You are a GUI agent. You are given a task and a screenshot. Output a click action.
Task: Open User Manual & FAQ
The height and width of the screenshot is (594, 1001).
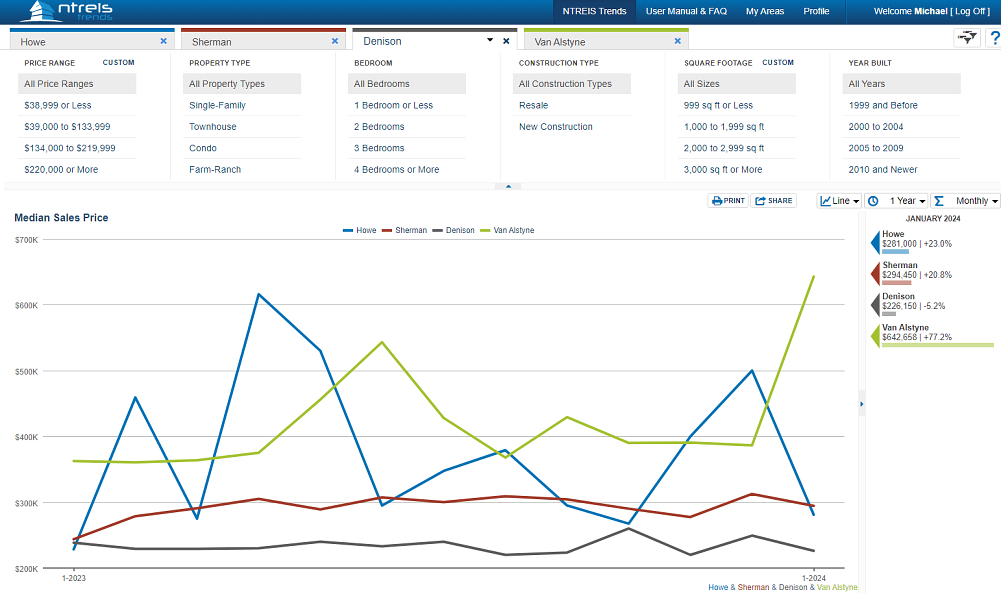pyautogui.click(x=686, y=11)
